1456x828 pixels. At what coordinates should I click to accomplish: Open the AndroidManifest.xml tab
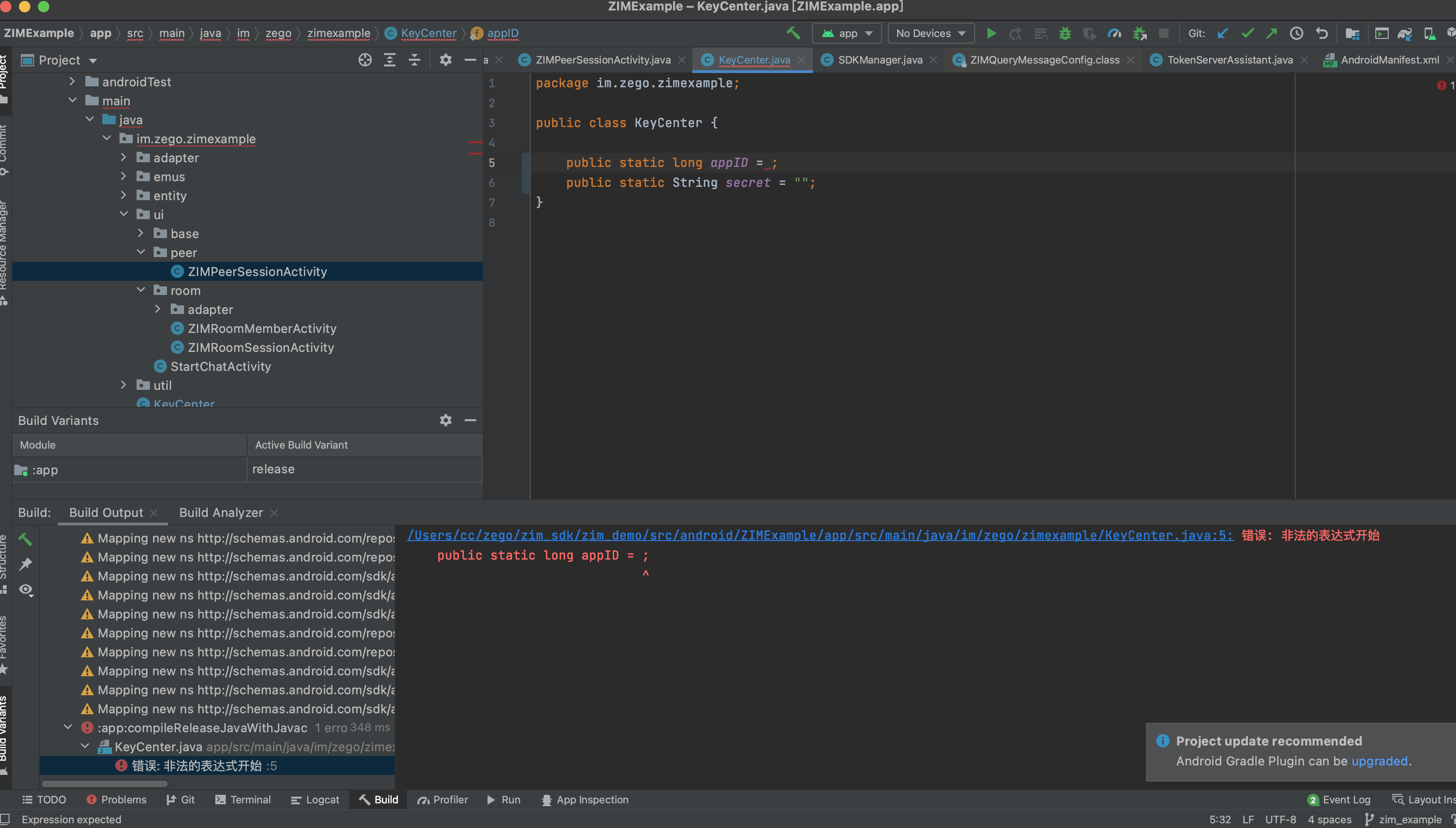click(1390, 60)
